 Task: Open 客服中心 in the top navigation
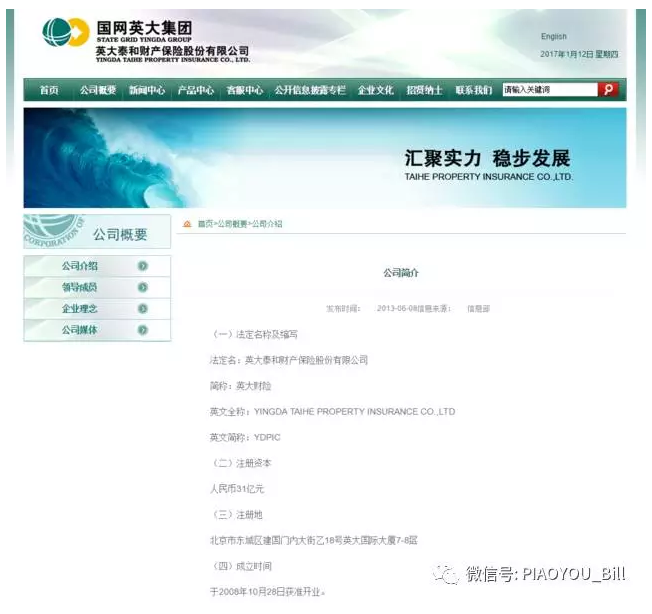coord(244,90)
